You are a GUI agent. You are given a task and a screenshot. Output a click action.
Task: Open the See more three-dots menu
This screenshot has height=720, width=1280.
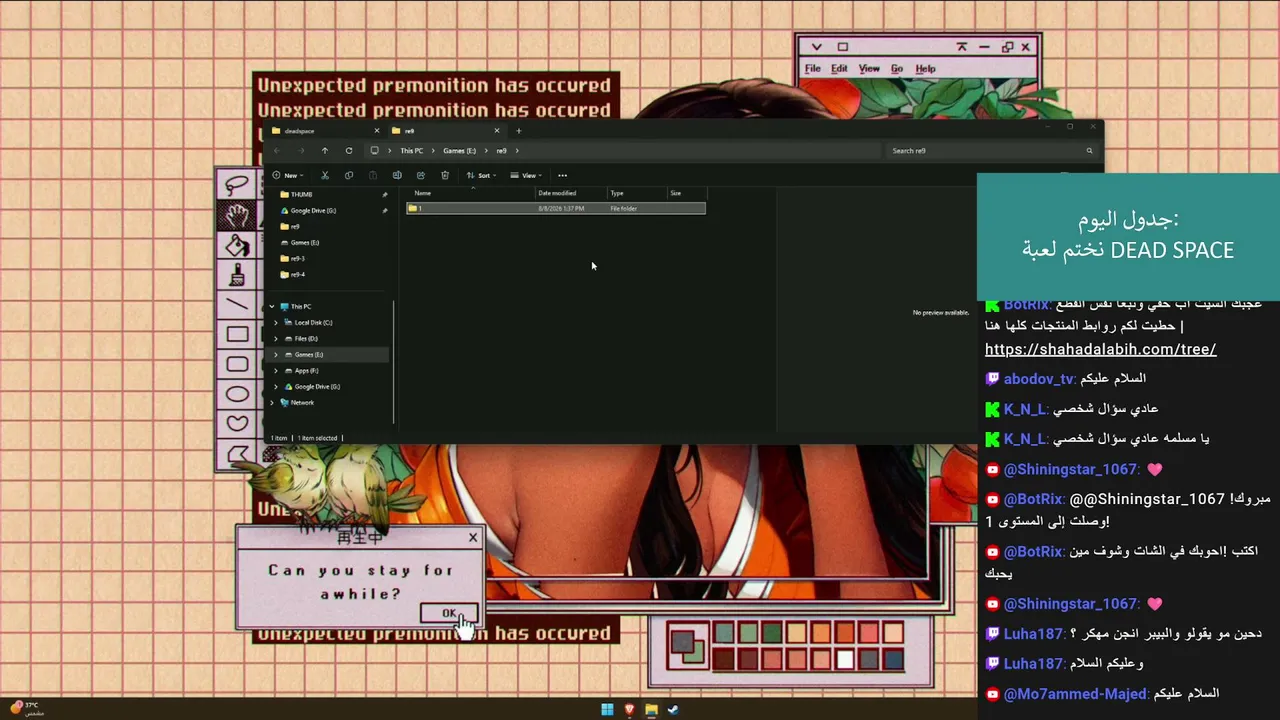point(562,176)
